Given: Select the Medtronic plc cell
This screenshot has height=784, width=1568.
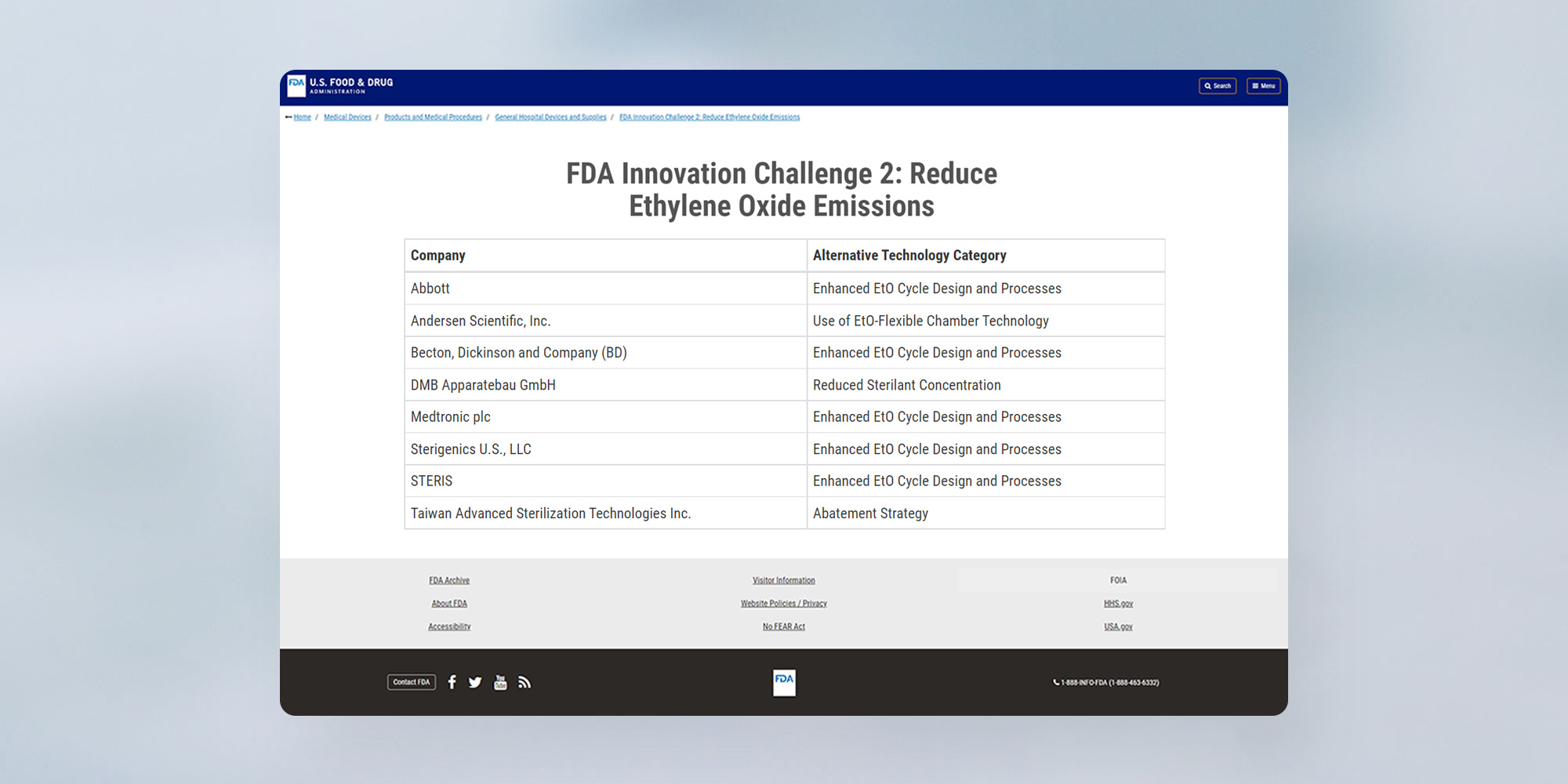Looking at the screenshot, I should pos(606,417).
